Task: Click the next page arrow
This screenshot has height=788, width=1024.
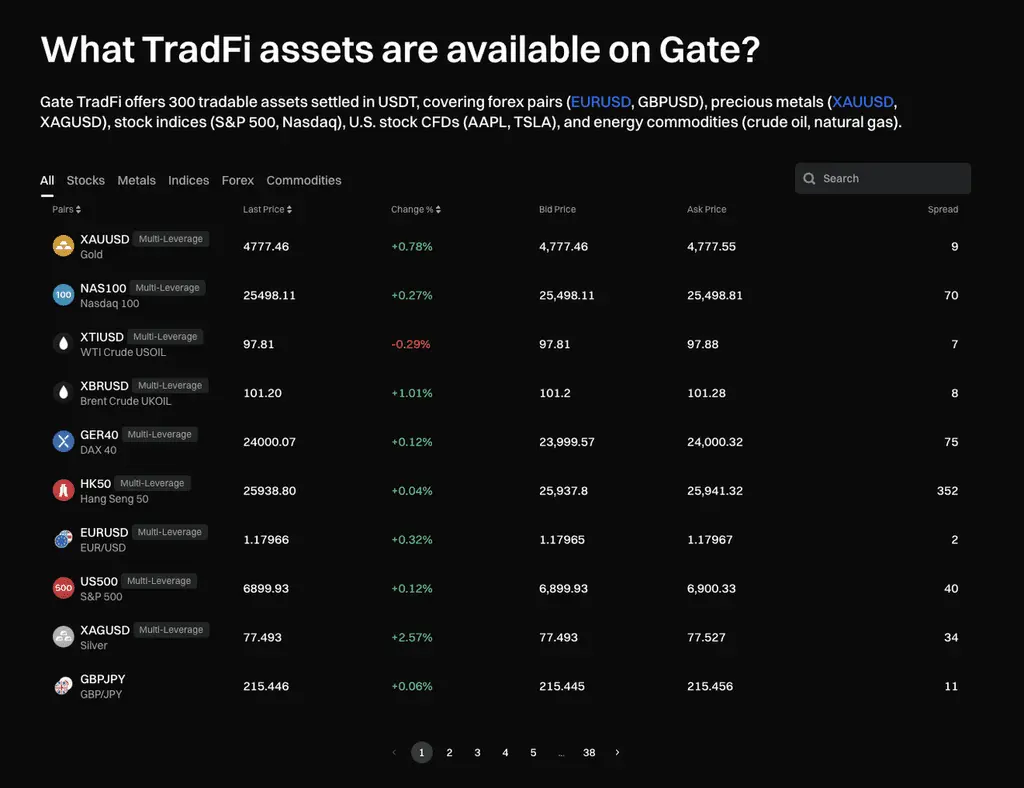Action: (x=617, y=753)
